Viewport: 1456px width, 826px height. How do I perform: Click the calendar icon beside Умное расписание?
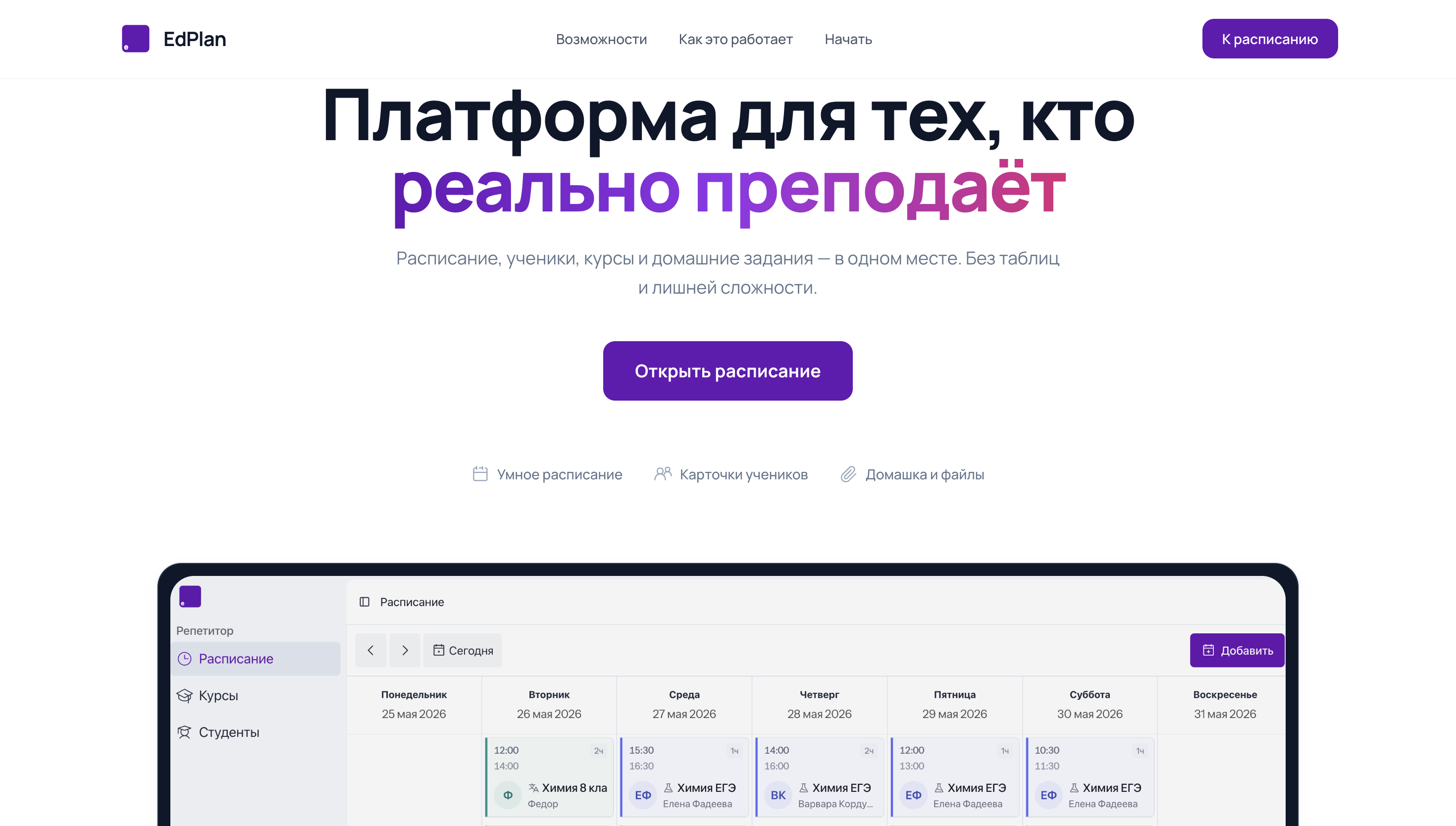tap(480, 474)
